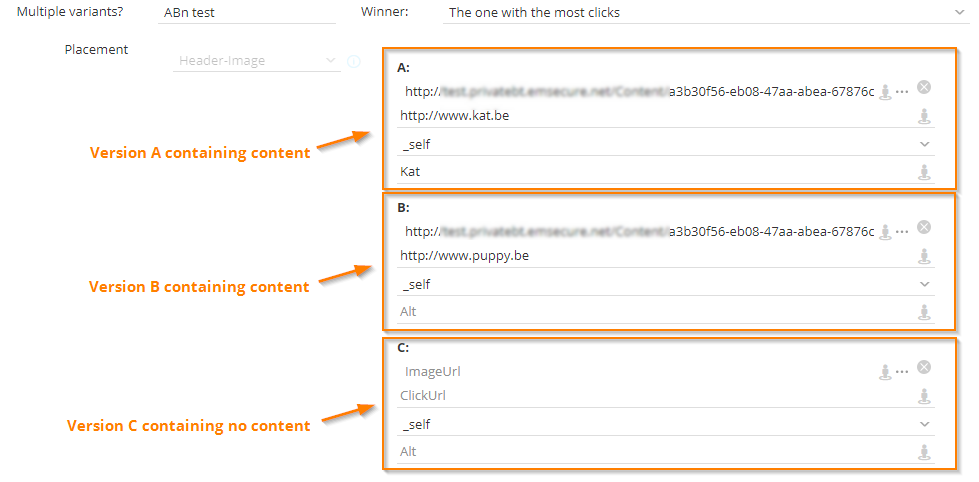
Task: Open ellipsis menu for variant C image
Action: (x=902, y=371)
